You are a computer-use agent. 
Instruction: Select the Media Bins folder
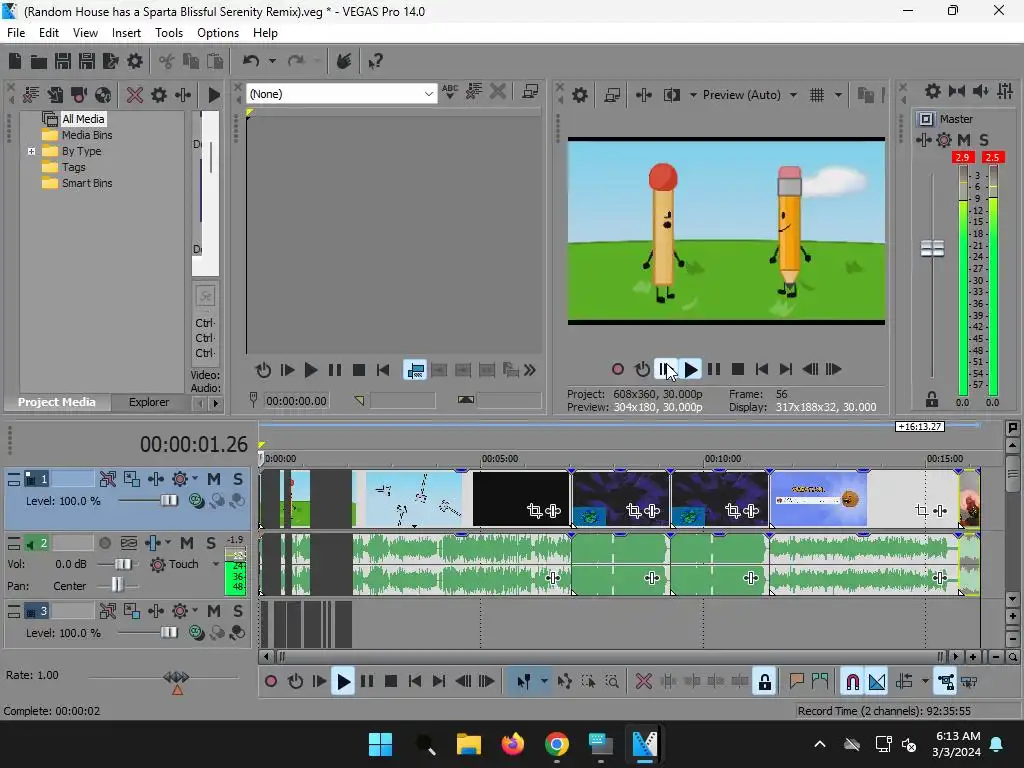[x=86, y=135]
